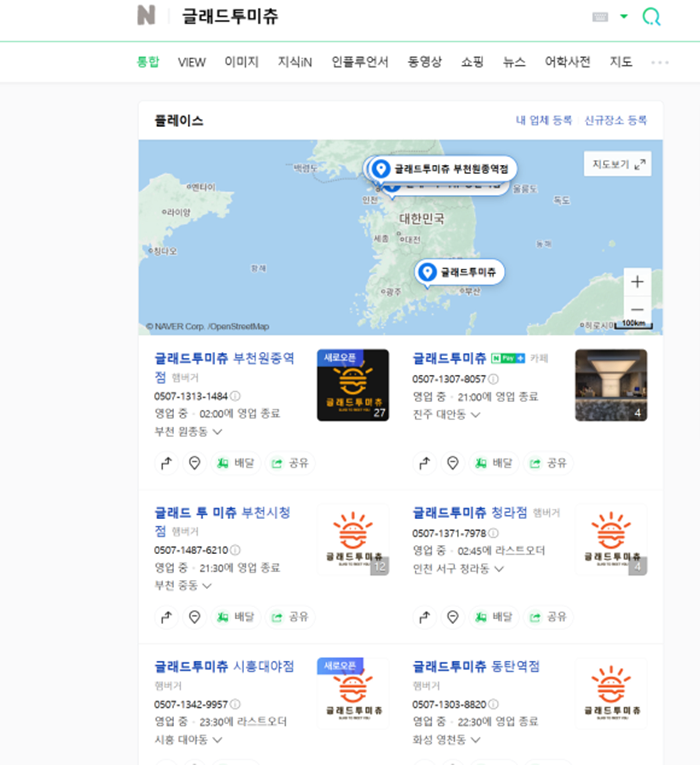700x765 pixels.
Task: Click the 부천원종역점 black logo thumbnail
Action: tap(353, 385)
